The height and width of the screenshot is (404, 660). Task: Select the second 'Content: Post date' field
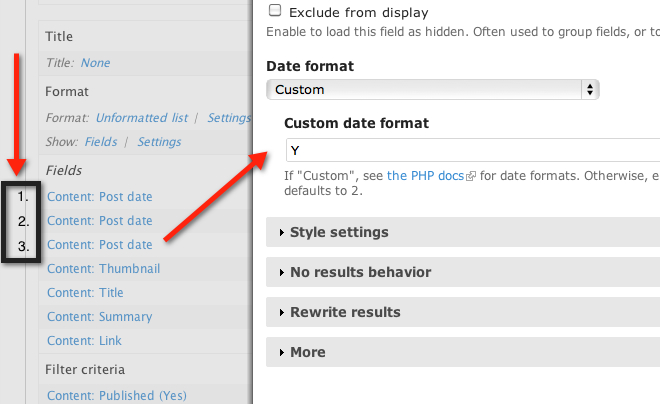pyautogui.click(x=100, y=221)
